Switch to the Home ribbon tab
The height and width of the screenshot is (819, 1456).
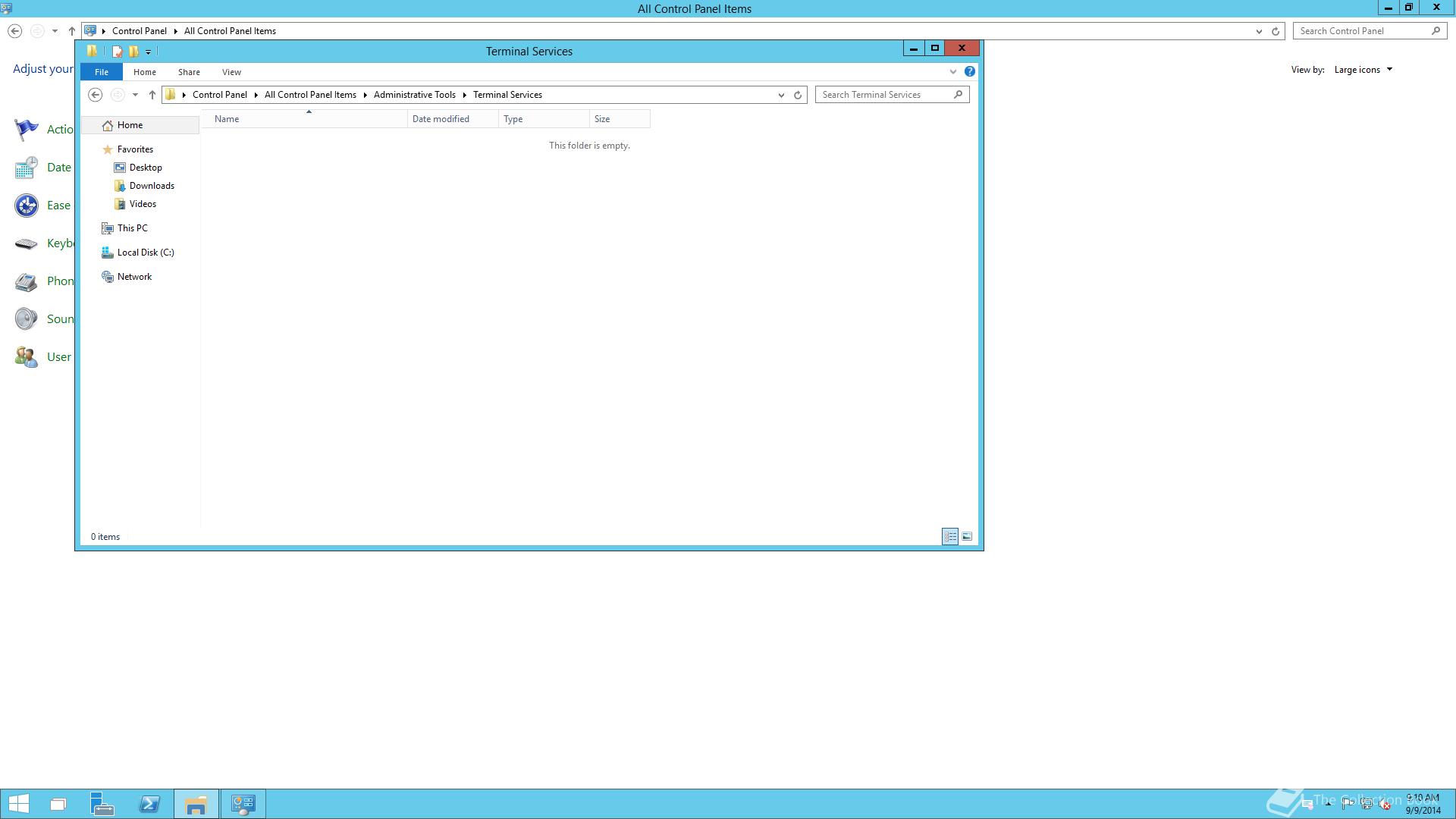coord(144,72)
